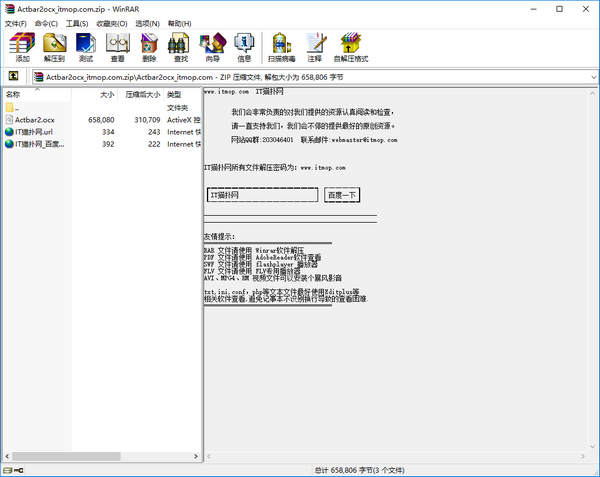The width and height of the screenshot is (600, 477).
Task: Minimize the WinRAR window
Action: click(x=534, y=9)
